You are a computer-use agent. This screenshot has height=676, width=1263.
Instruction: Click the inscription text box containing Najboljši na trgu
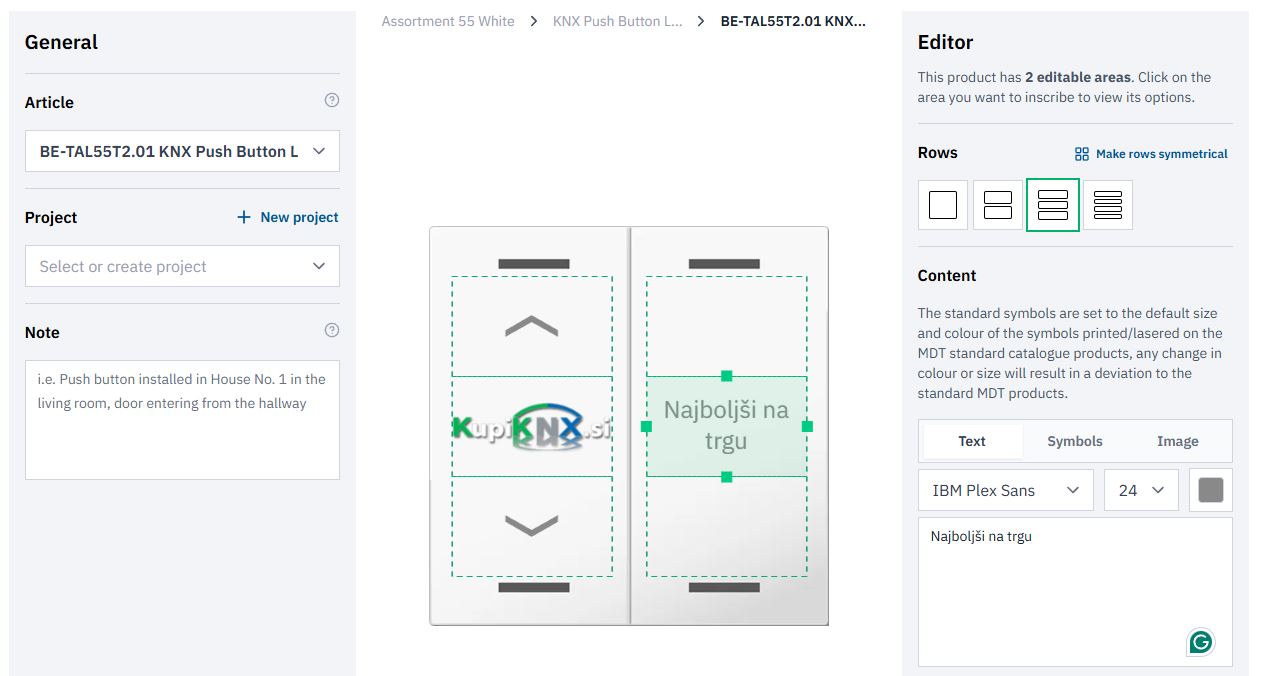point(1075,592)
